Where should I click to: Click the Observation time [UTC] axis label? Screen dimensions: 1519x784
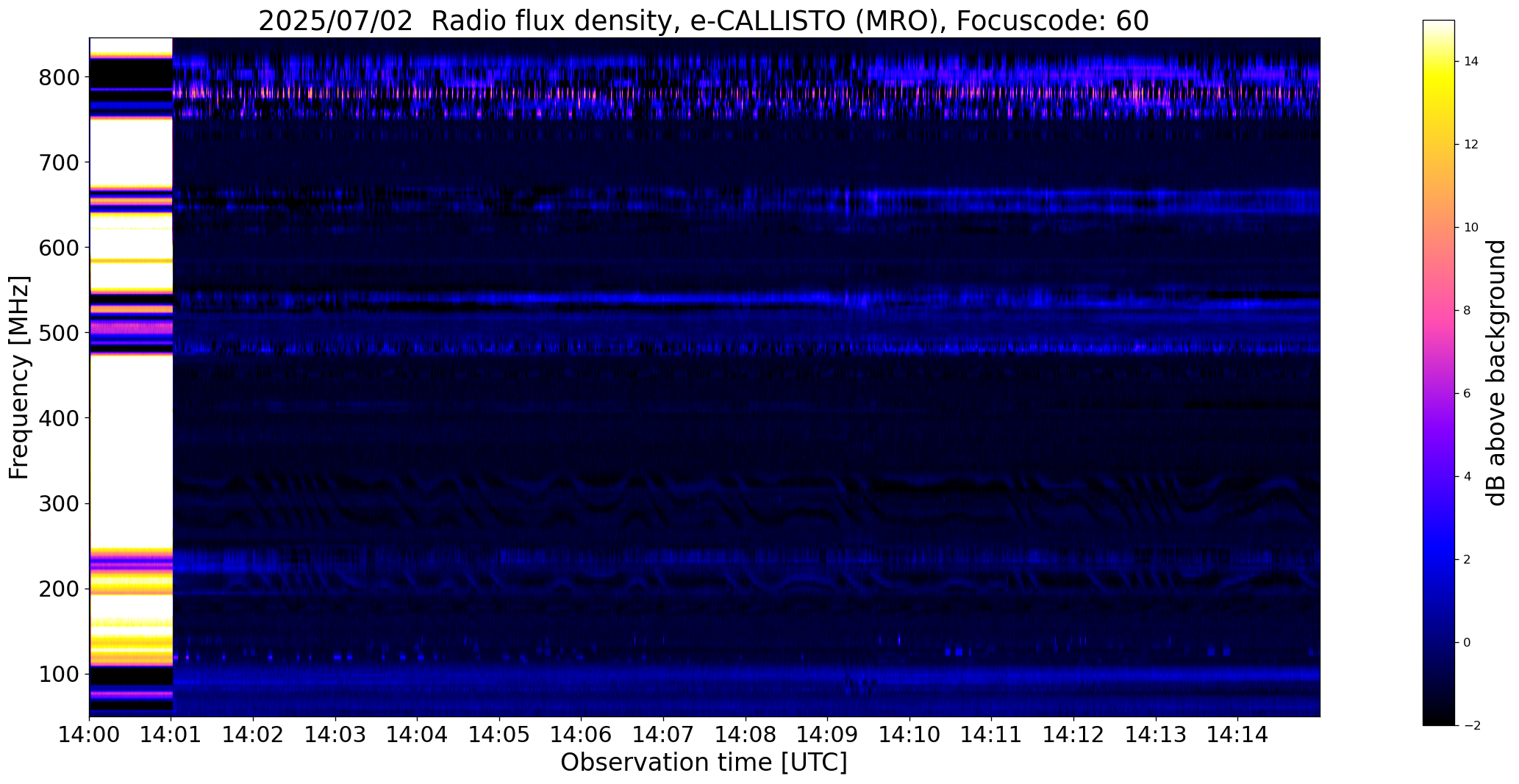tap(704, 763)
